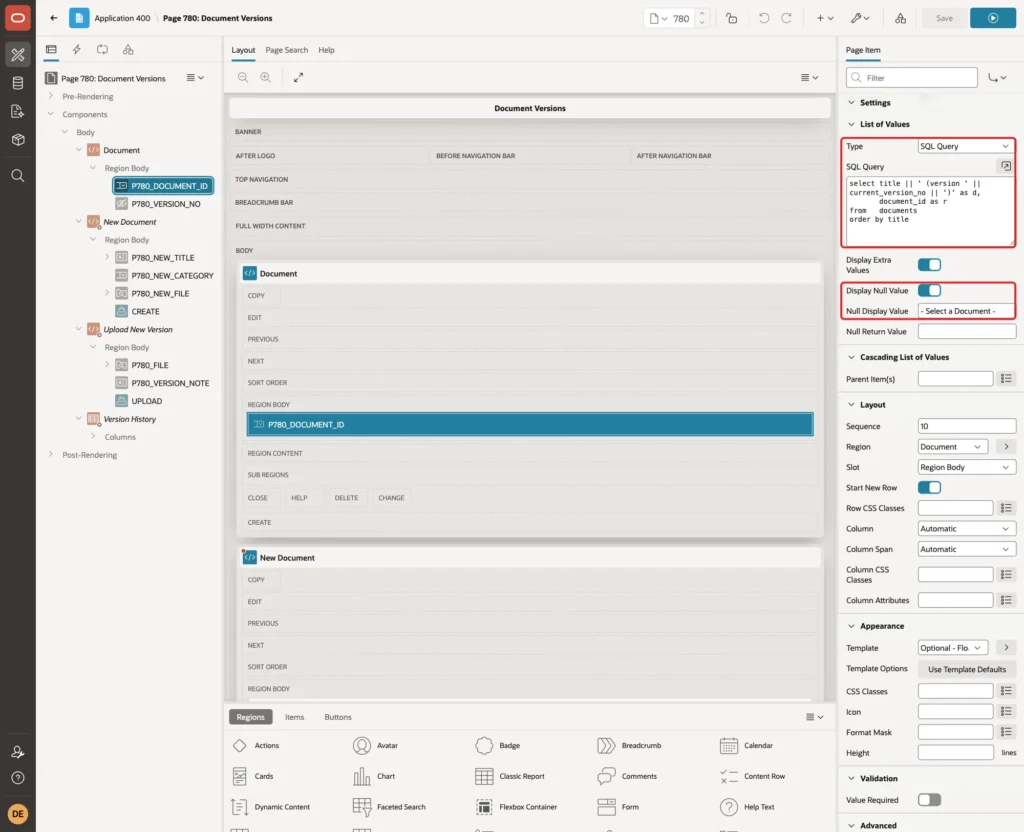Enable Value Required switch

(929, 800)
